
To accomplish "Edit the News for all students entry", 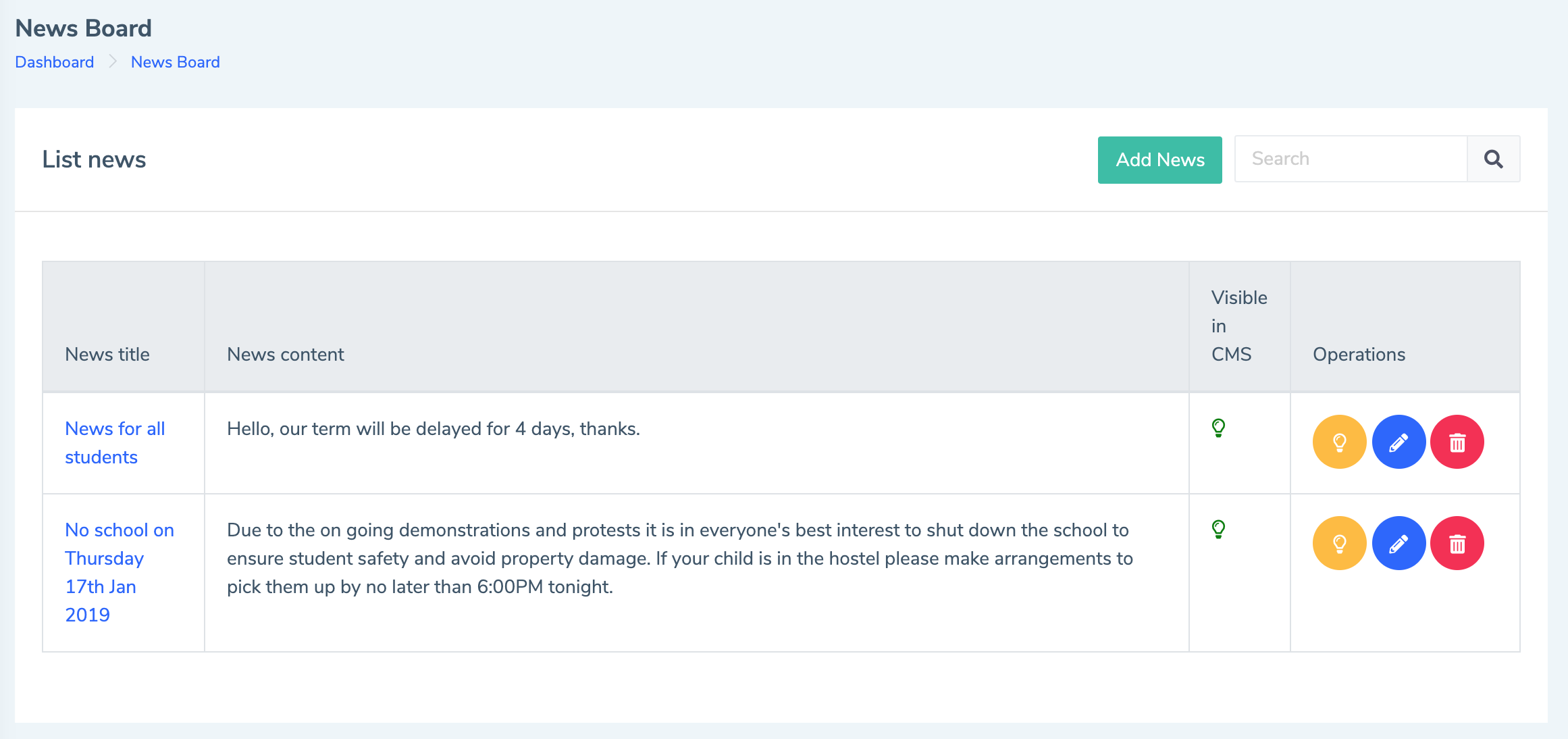I will click(x=1399, y=442).
